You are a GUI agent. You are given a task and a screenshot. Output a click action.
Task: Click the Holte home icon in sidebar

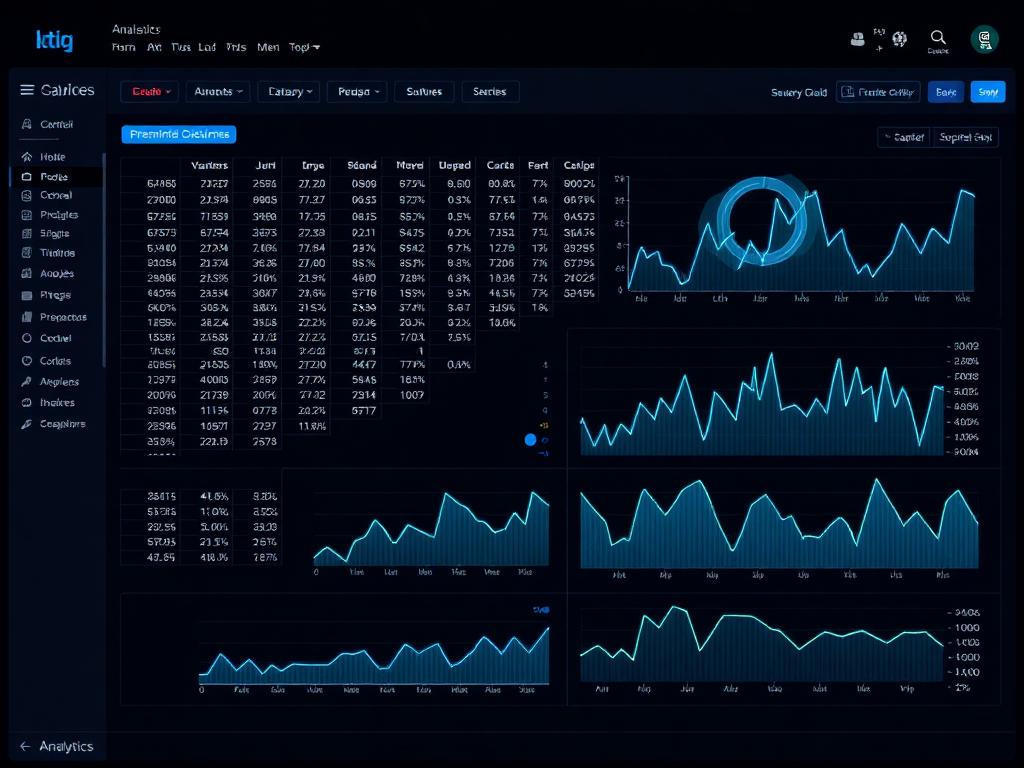[x=27, y=157]
